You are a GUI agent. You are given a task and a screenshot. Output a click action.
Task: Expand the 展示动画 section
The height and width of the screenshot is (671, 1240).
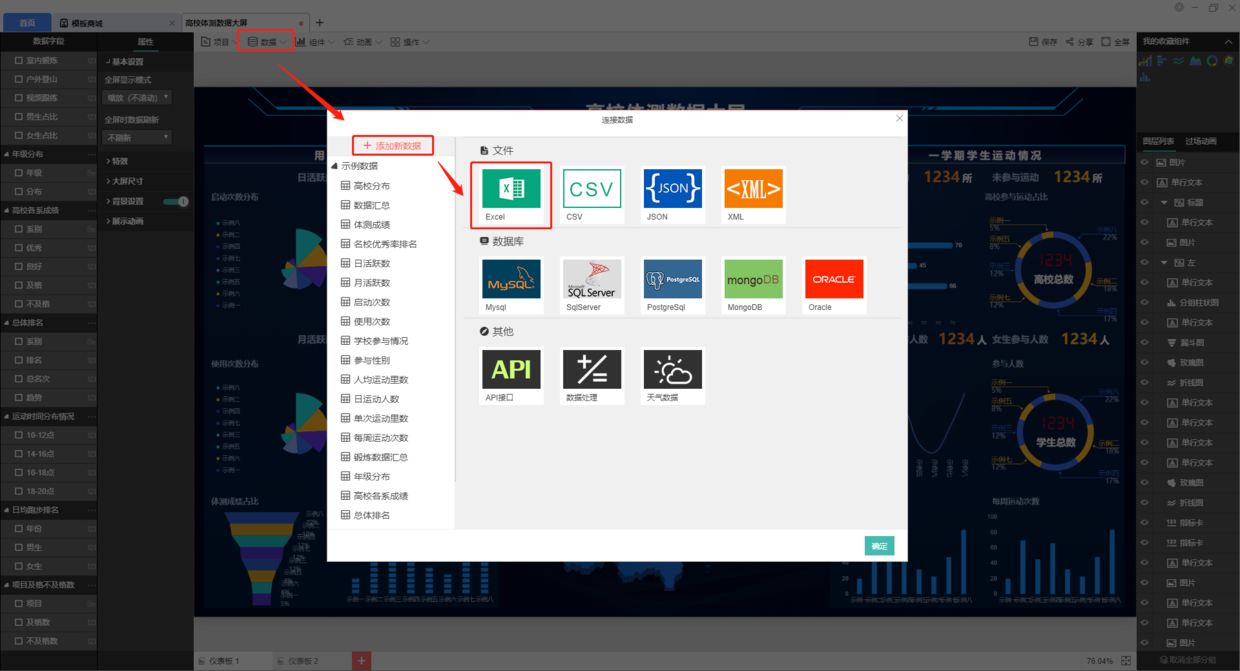(x=123, y=221)
